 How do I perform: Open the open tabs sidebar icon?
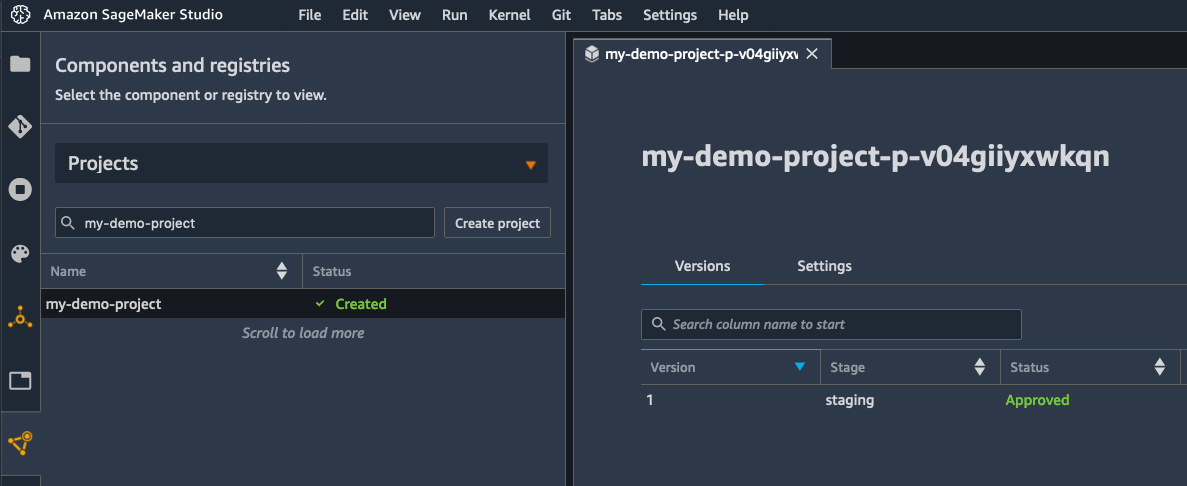coord(20,380)
